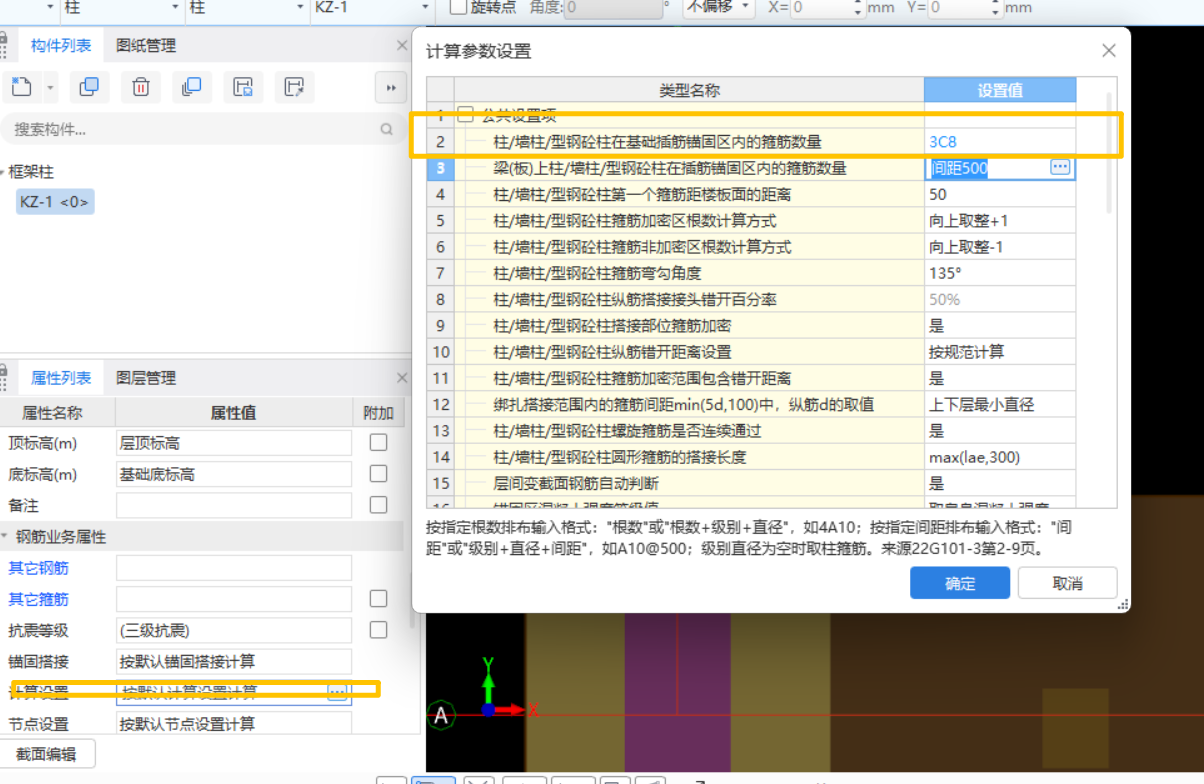This screenshot has height=784, width=1204.
Task: Click the (三级抗震) value field
Action: pos(234,630)
